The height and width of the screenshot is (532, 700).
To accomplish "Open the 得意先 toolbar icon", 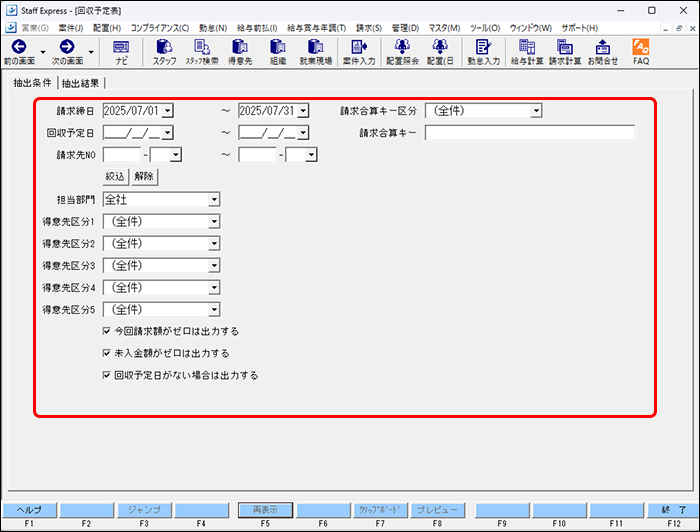I will point(240,52).
